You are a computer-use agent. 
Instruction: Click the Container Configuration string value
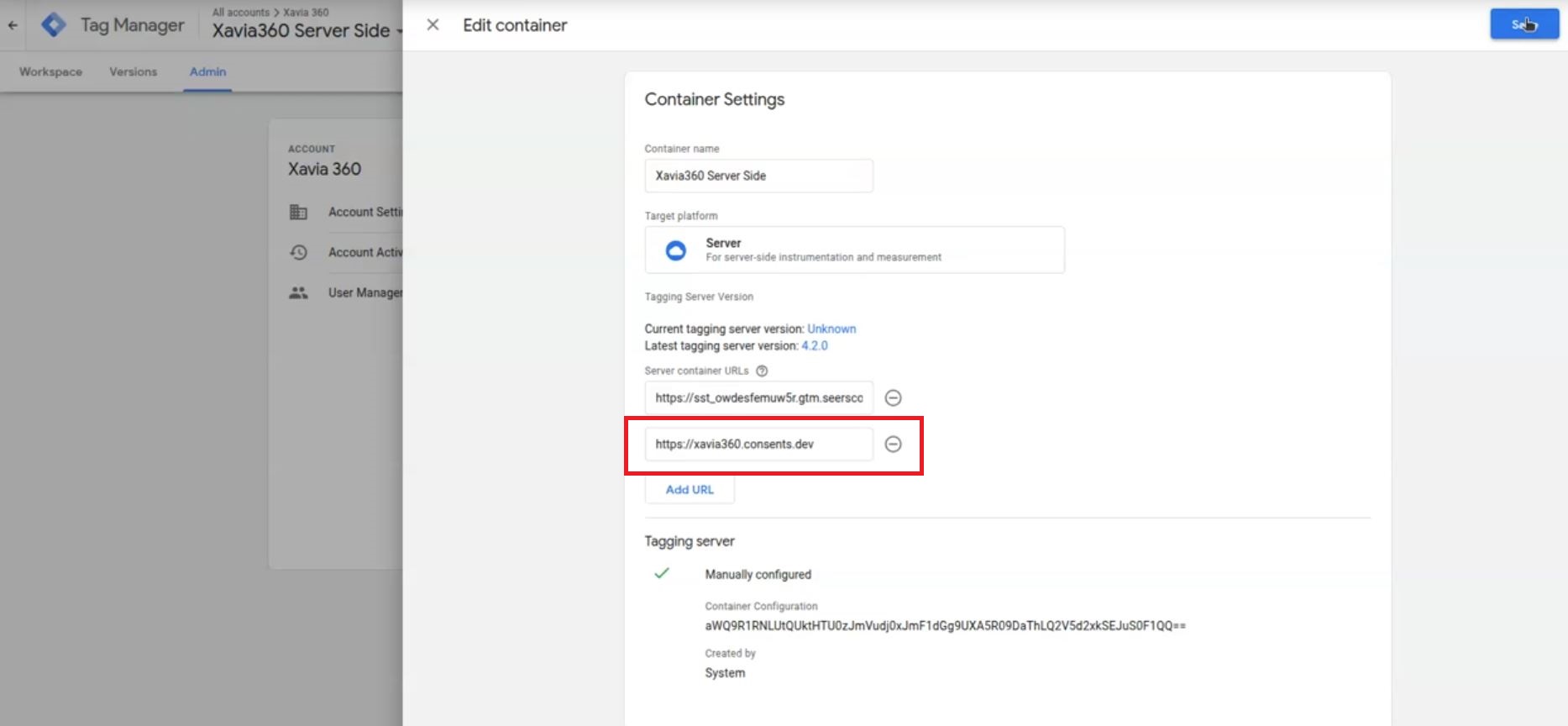(x=945, y=625)
